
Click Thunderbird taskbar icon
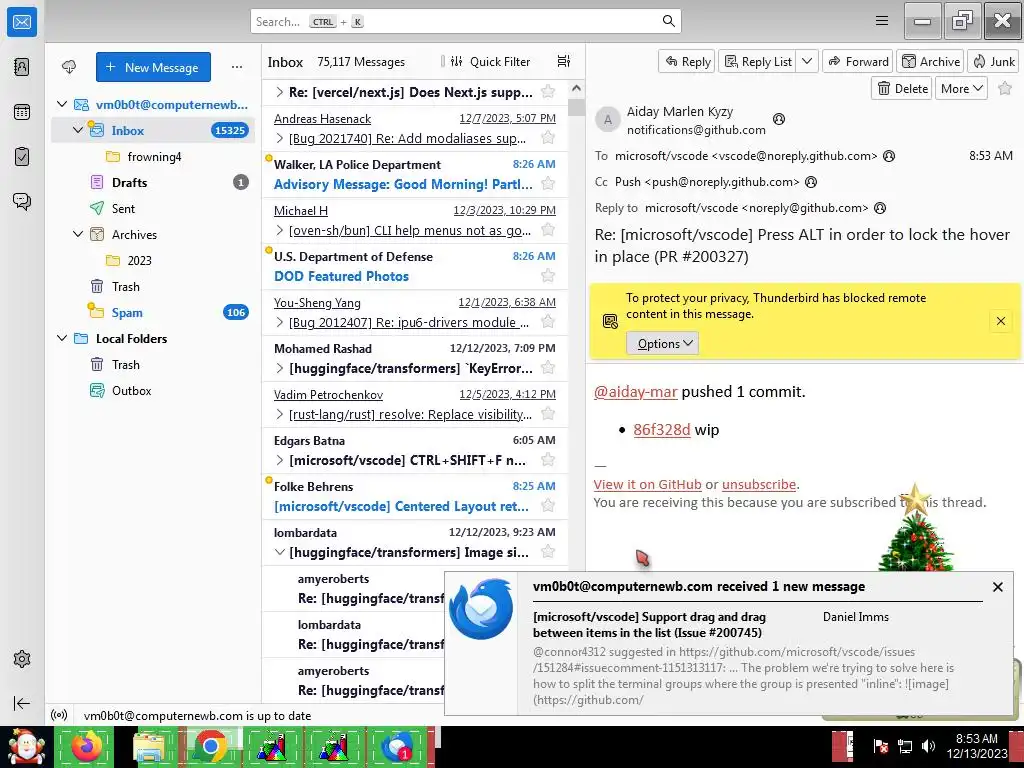click(x=396, y=746)
